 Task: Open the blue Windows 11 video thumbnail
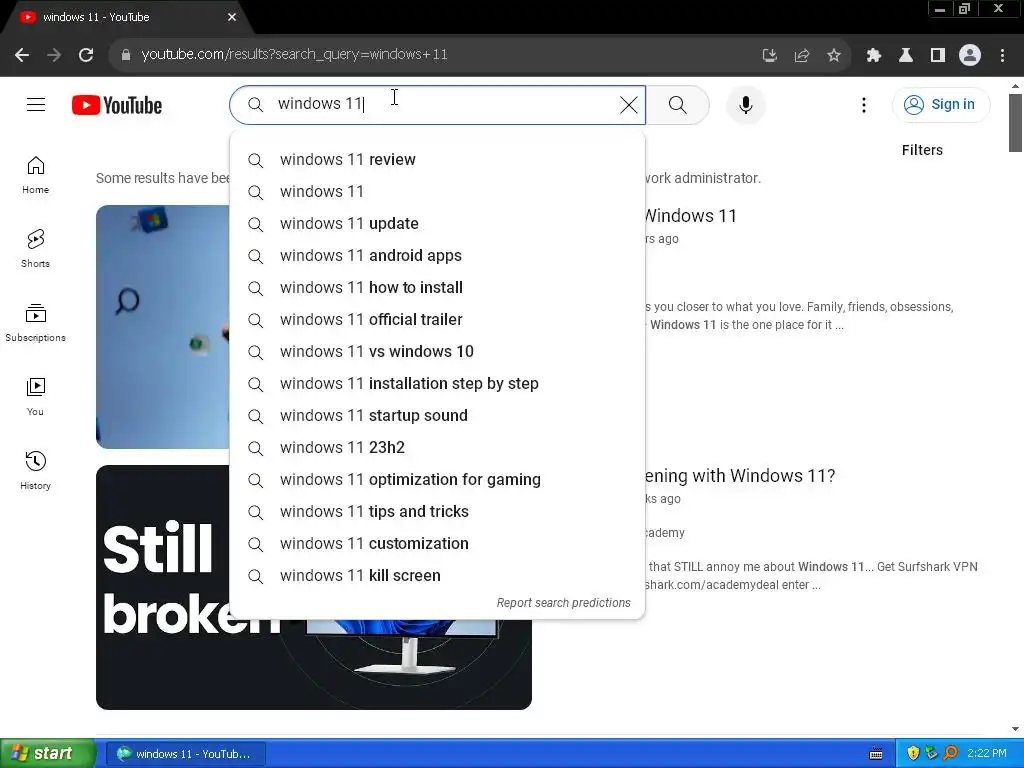[x=163, y=327]
